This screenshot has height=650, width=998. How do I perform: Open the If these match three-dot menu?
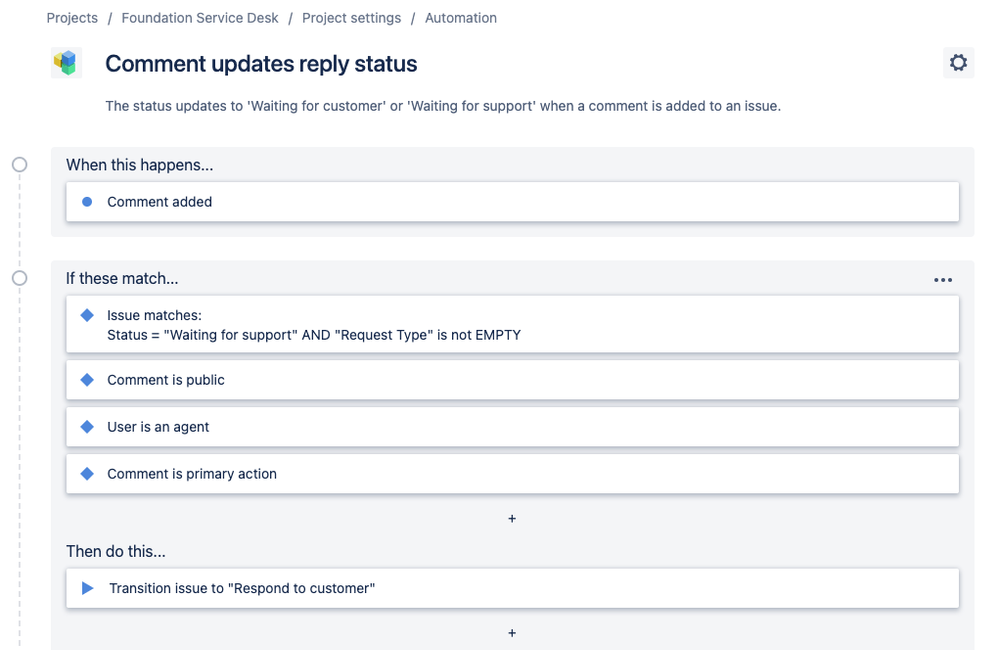coord(943,280)
